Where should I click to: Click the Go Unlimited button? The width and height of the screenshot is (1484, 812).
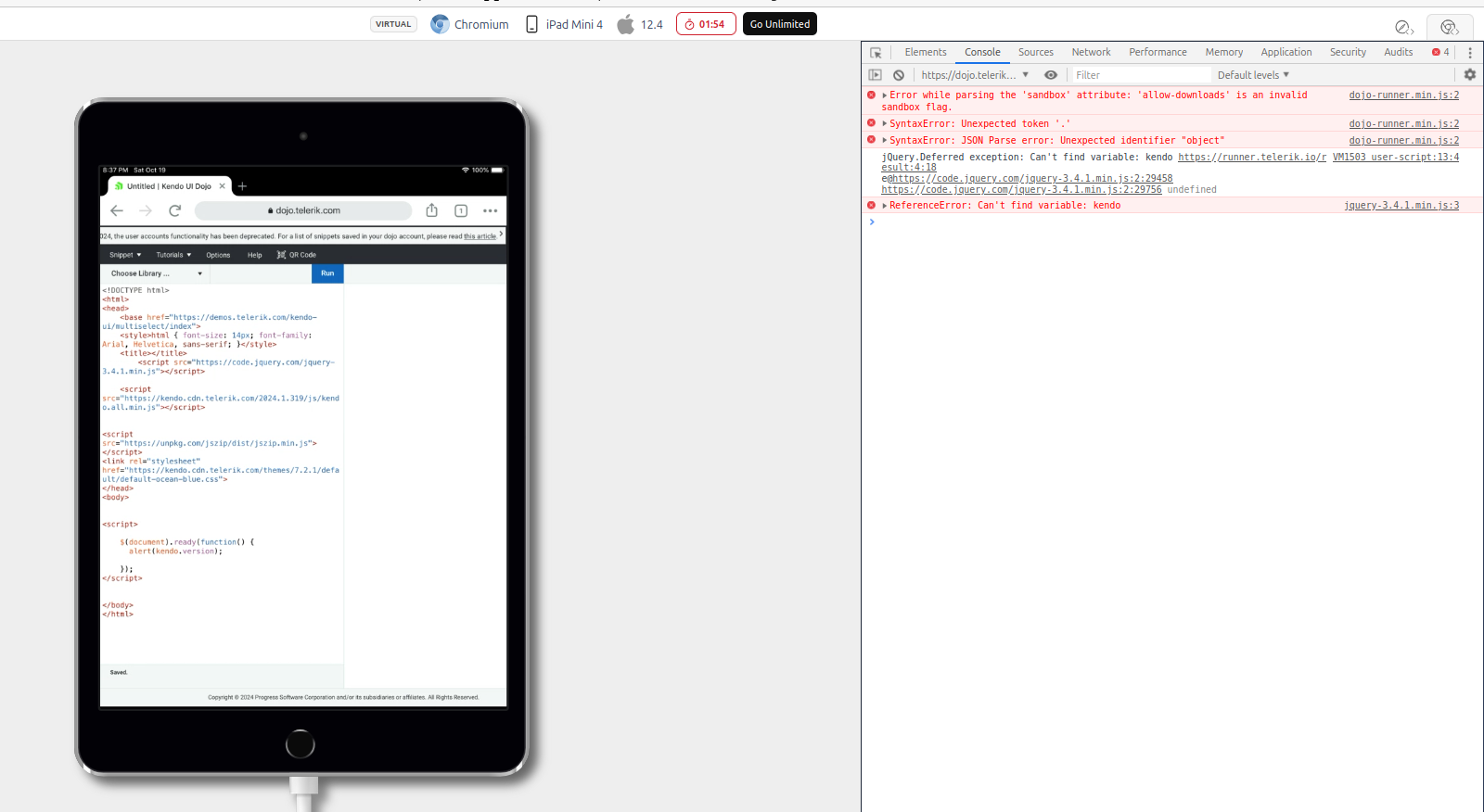(779, 24)
